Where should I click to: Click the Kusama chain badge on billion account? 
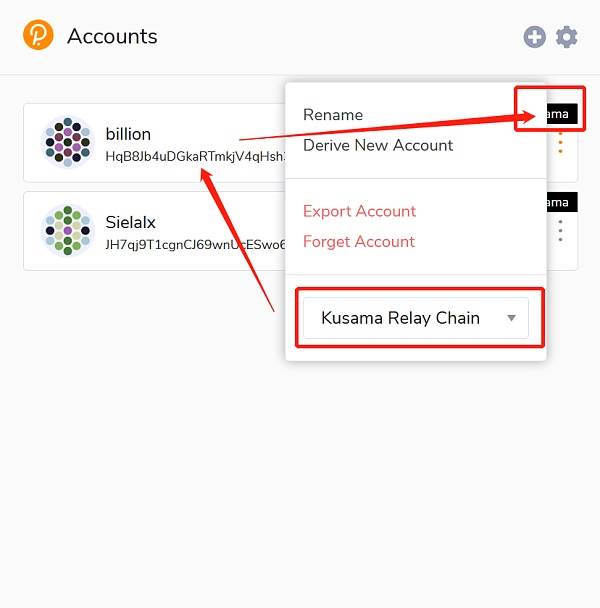click(562, 114)
